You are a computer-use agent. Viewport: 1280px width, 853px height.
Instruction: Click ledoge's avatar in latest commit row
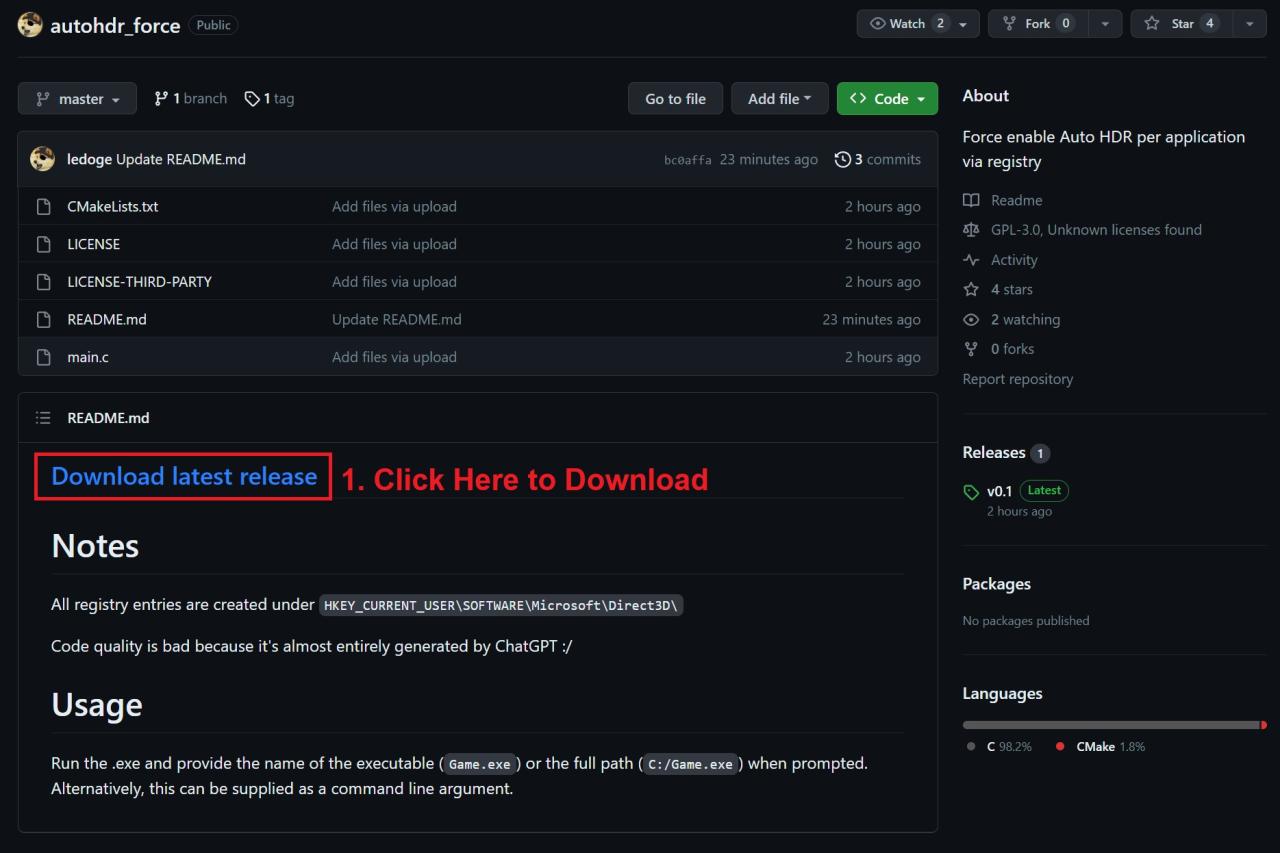(42, 159)
